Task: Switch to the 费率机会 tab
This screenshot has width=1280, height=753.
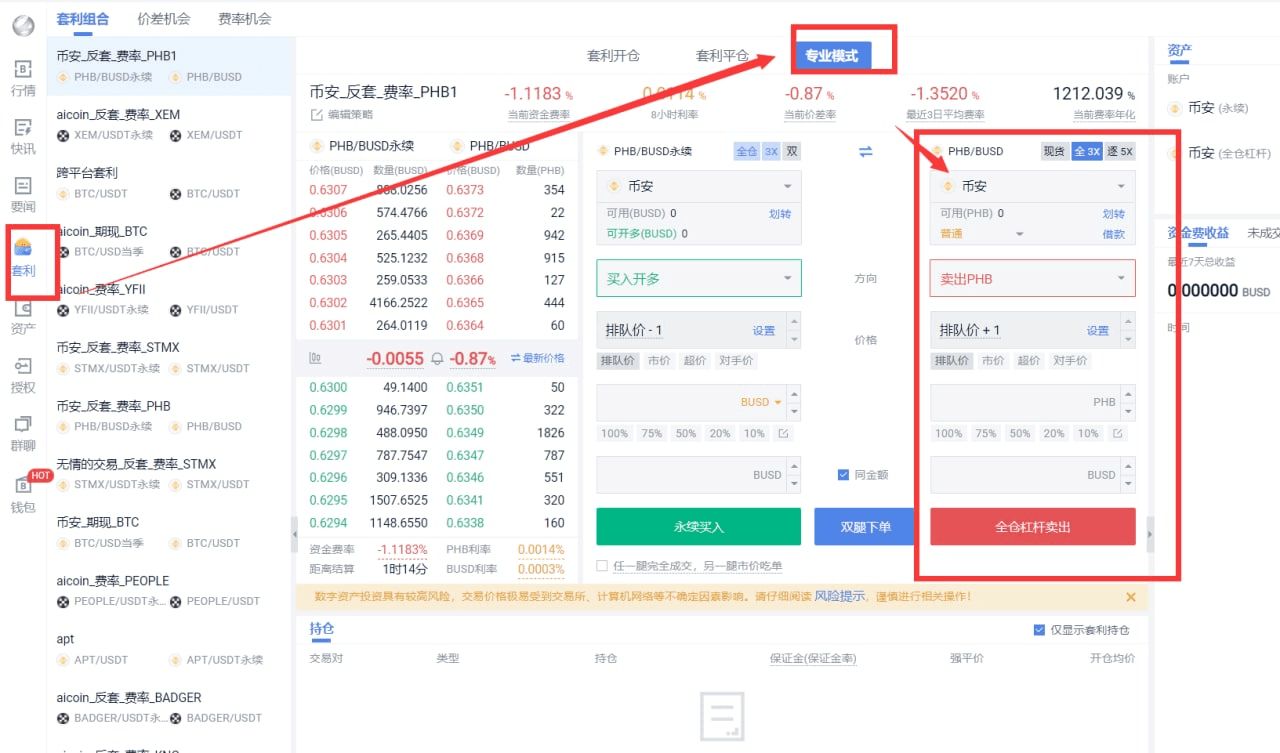Action: 244,19
